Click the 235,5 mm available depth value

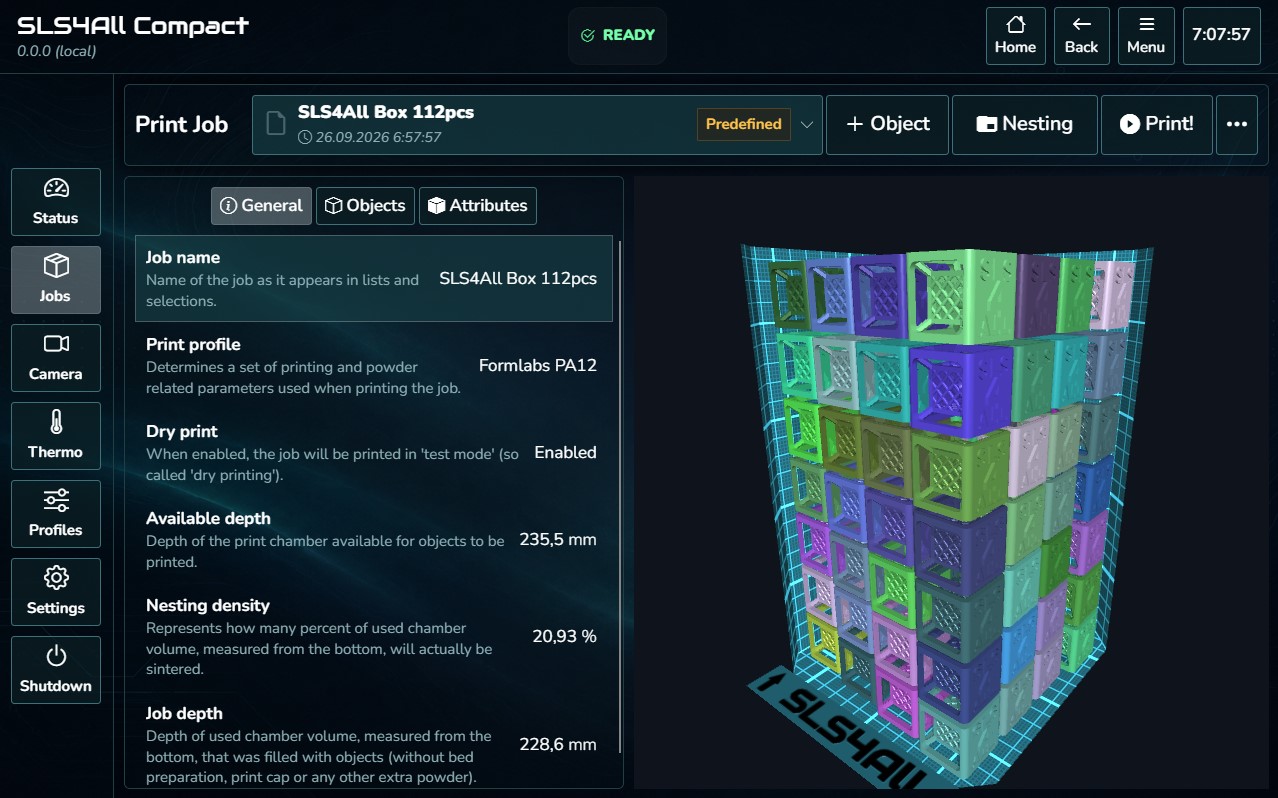point(558,540)
